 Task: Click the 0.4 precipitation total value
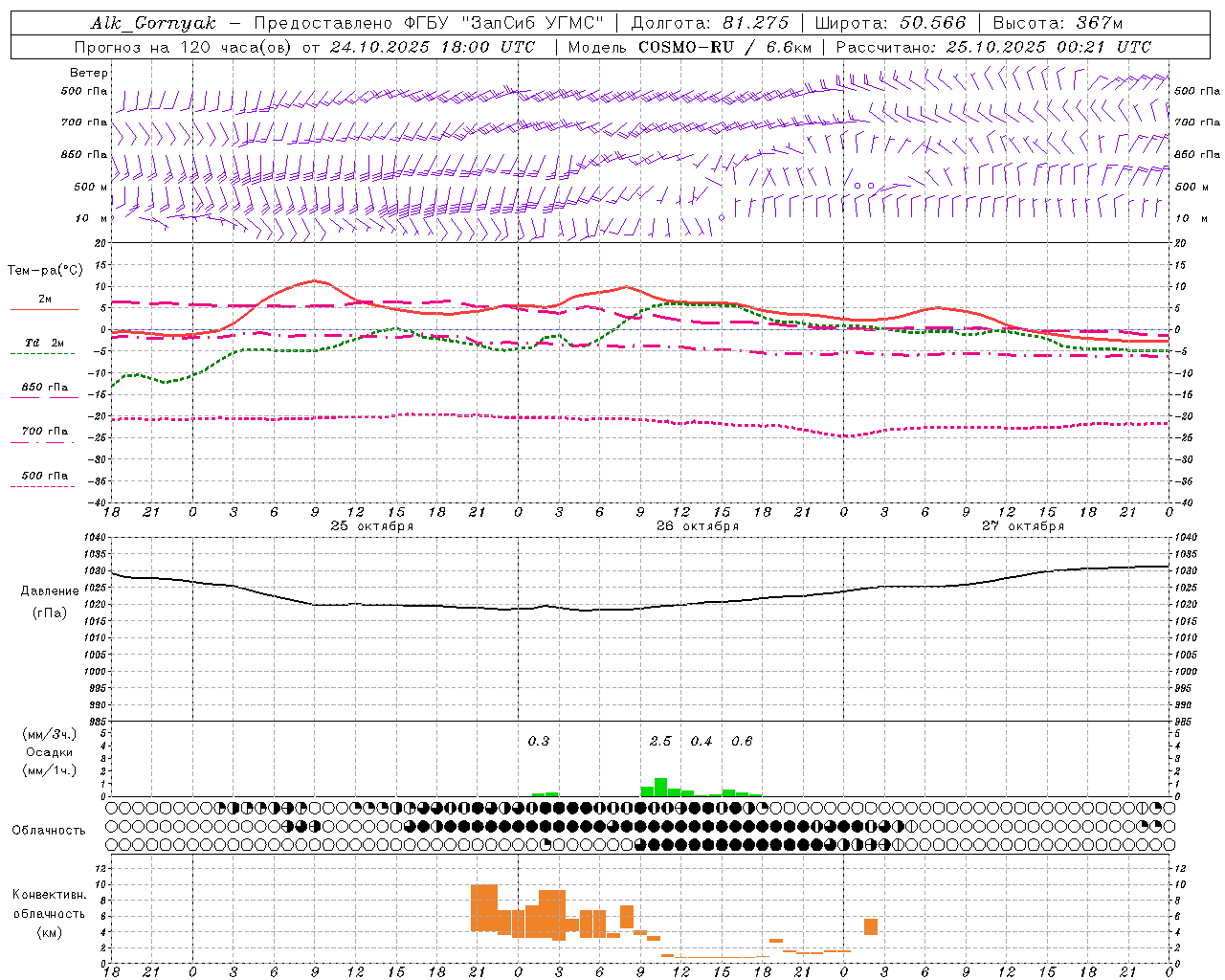(702, 741)
